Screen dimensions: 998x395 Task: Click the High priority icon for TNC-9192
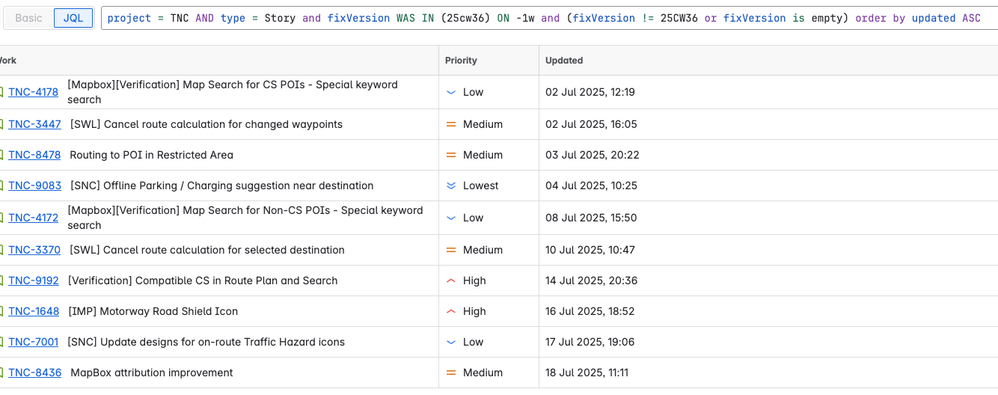[x=451, y=281]
